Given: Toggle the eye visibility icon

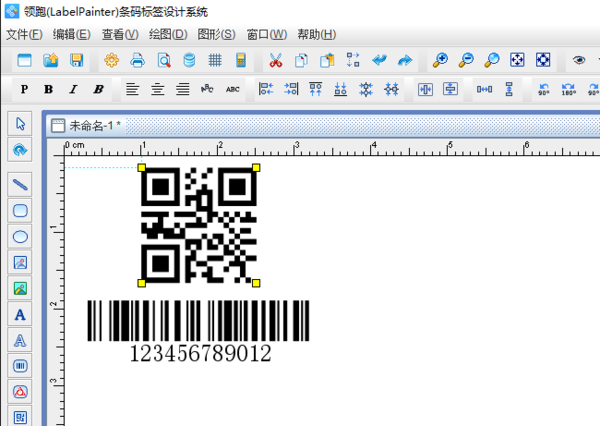Looking at the screenshot, I should 579,60.
